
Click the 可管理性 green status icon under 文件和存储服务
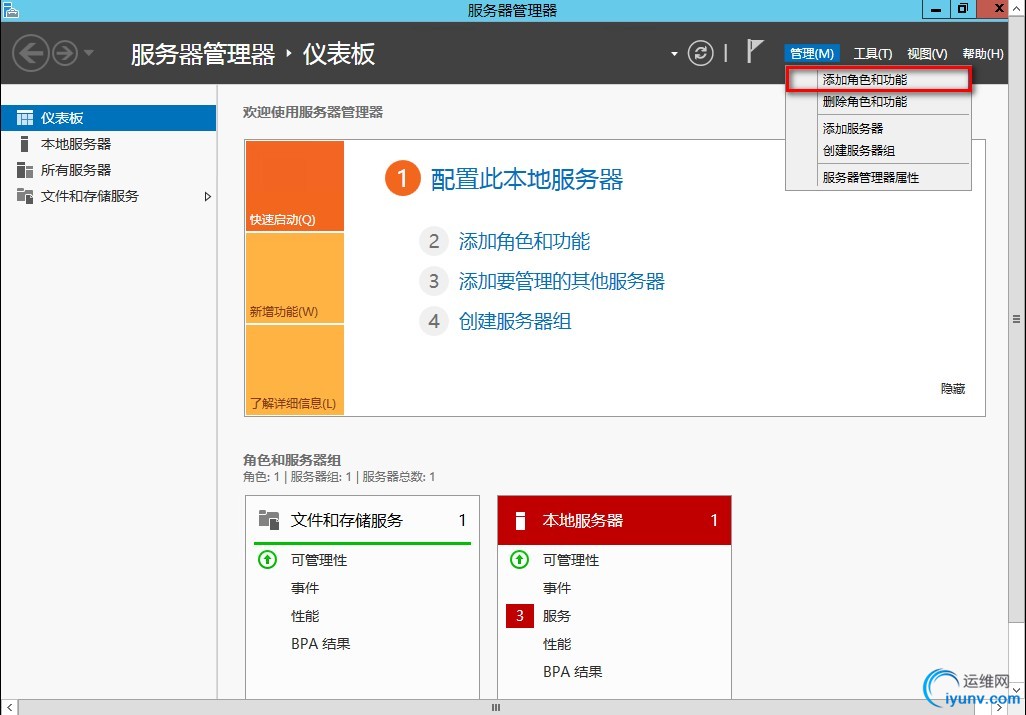coord(267,560)
